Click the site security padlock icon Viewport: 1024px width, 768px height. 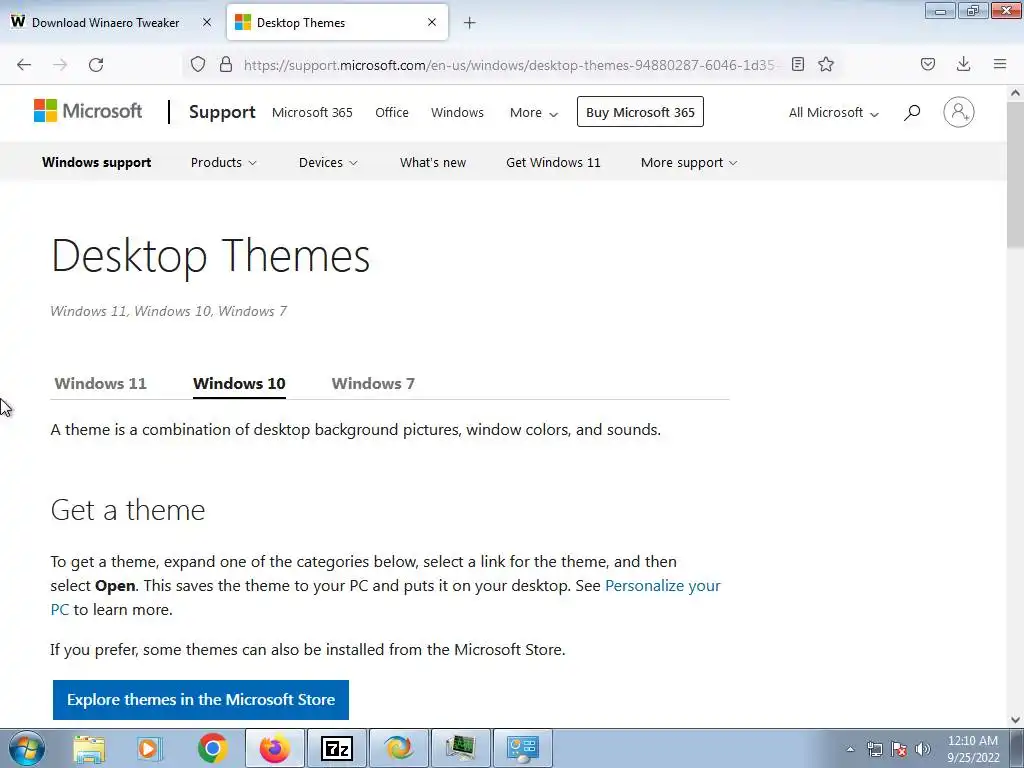click(225, 64)
